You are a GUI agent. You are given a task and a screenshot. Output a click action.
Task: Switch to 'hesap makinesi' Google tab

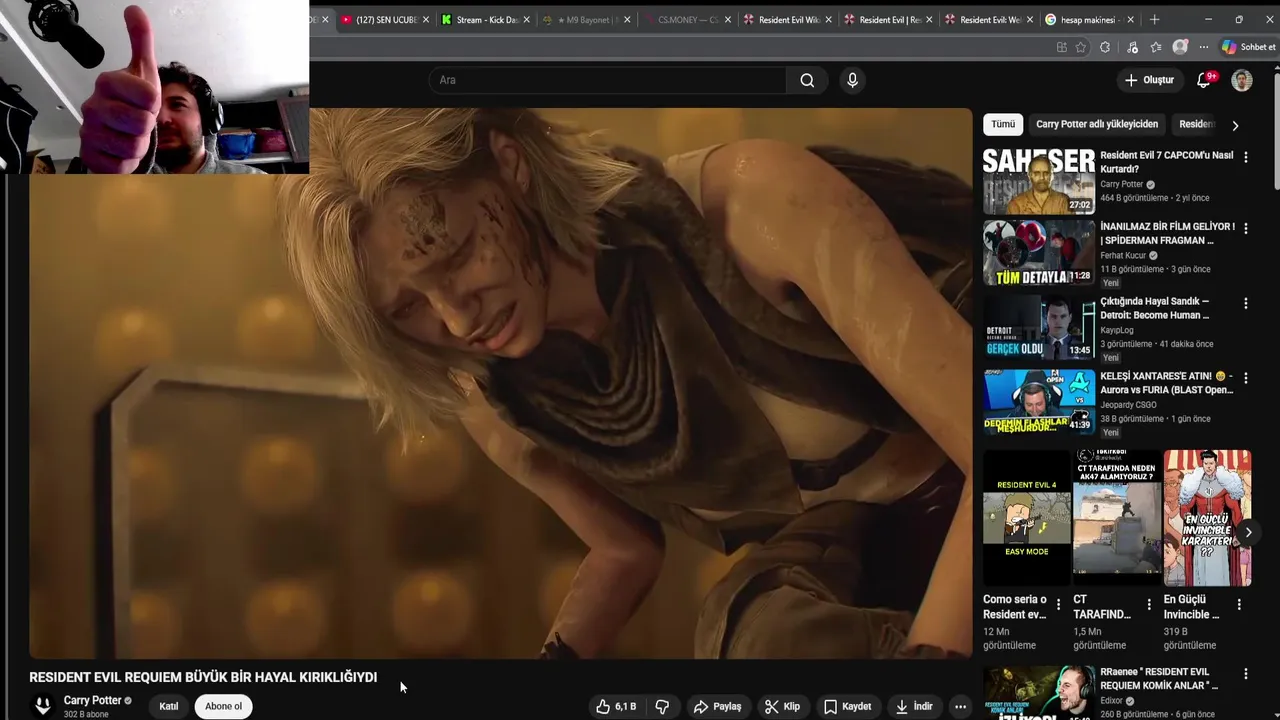click(x=1089, y=19)
